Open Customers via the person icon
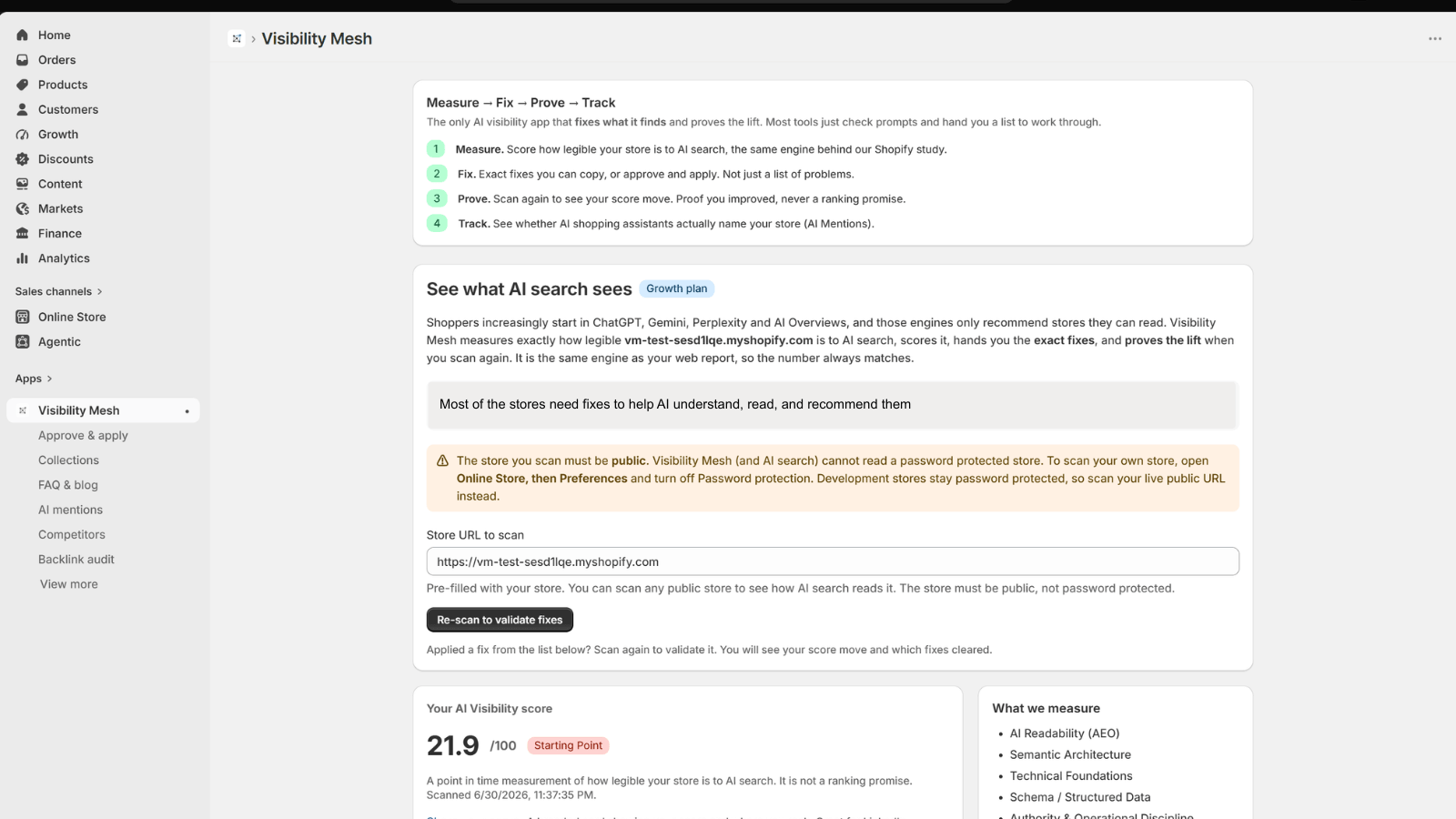1456x819 pixels. pyautogui.click(x=22, y=109)
